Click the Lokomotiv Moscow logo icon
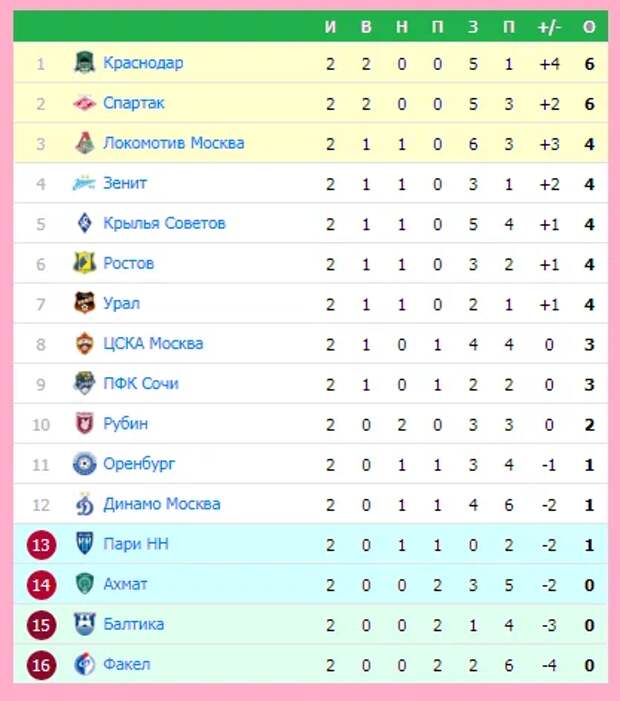This screenshot has width=620, height=701. tap(84, 143)
